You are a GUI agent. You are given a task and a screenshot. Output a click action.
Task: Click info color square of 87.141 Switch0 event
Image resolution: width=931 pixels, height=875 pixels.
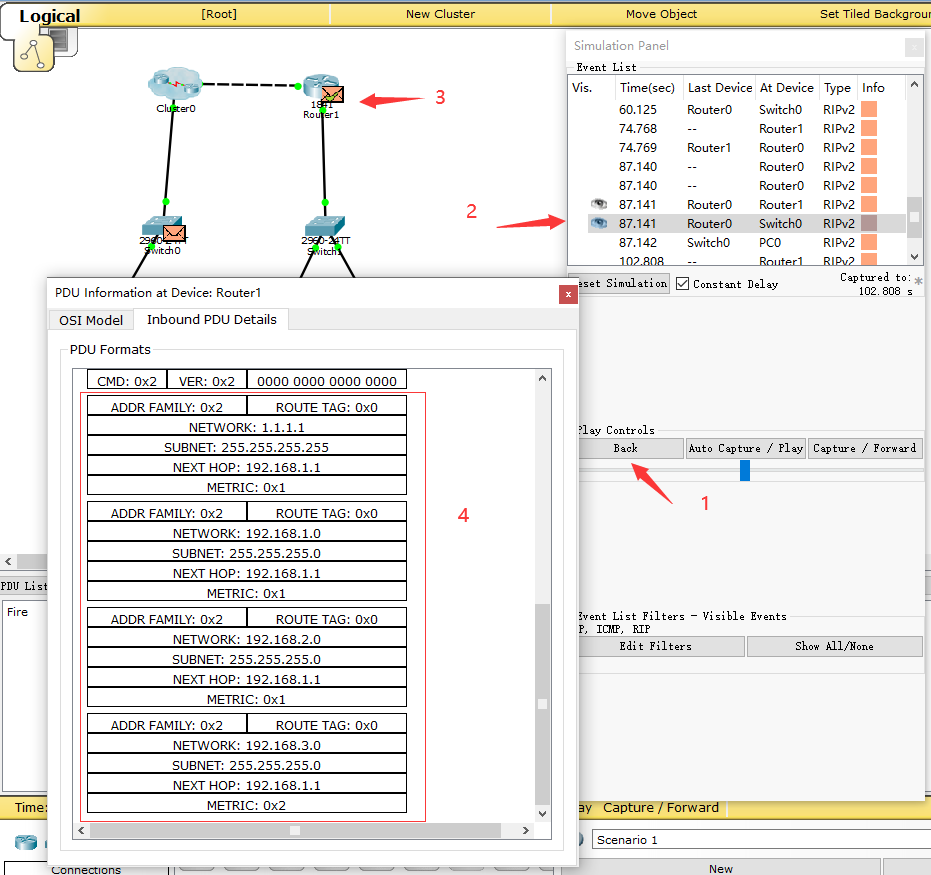pyautogui.click(x=869, y=223)
